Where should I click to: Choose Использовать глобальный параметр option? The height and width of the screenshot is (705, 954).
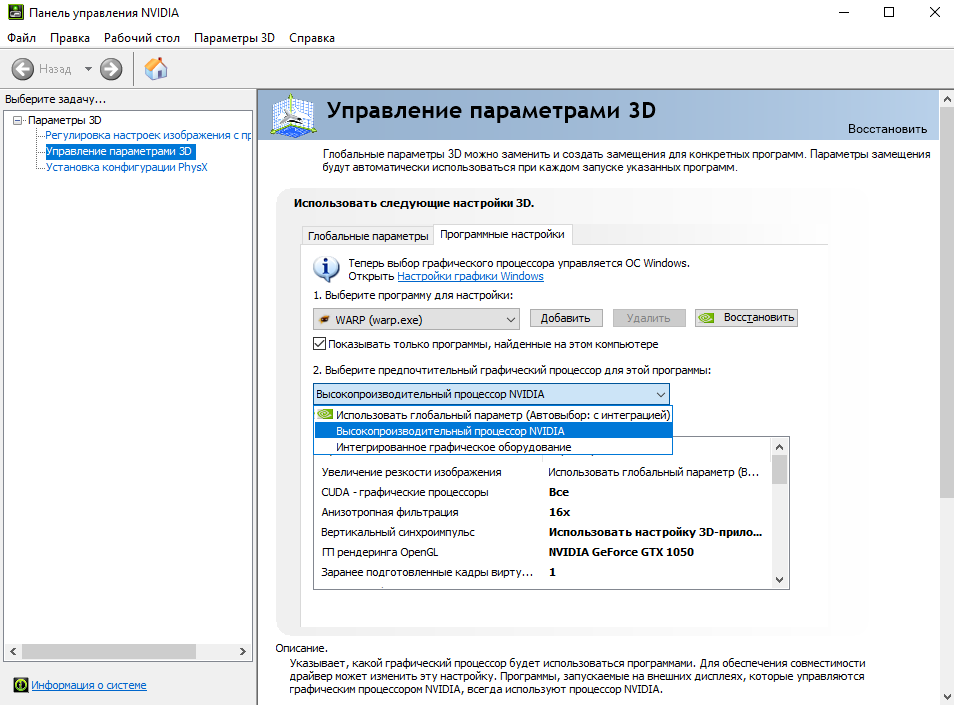coord(493,415)
